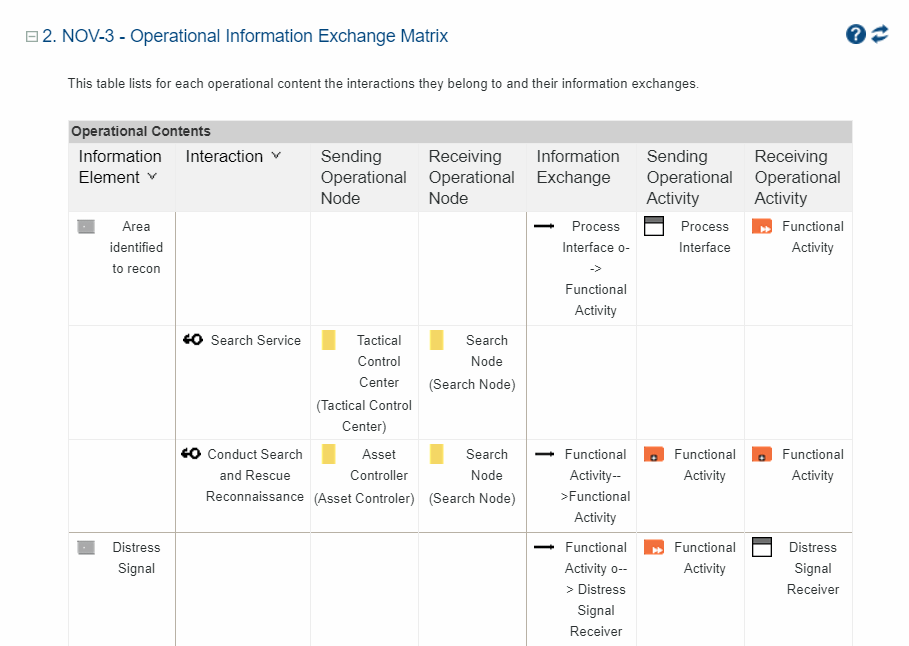Click the Sending Operational Node column header

coord(363,177)
